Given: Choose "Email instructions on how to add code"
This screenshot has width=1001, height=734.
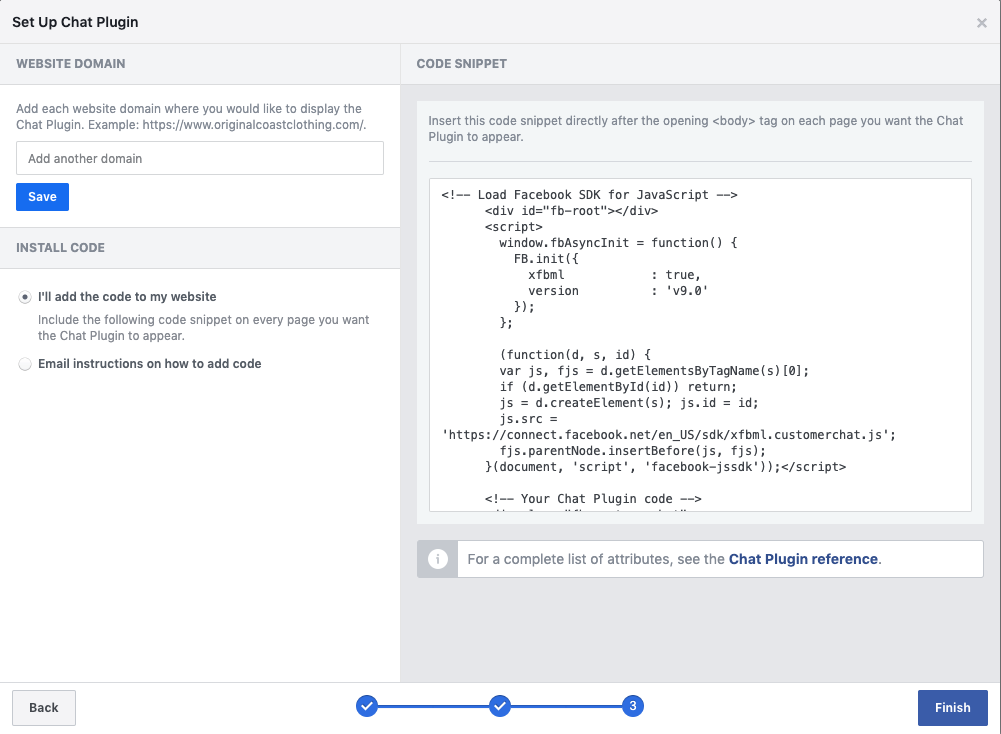Looking at the screenshot, I should 25,364.
